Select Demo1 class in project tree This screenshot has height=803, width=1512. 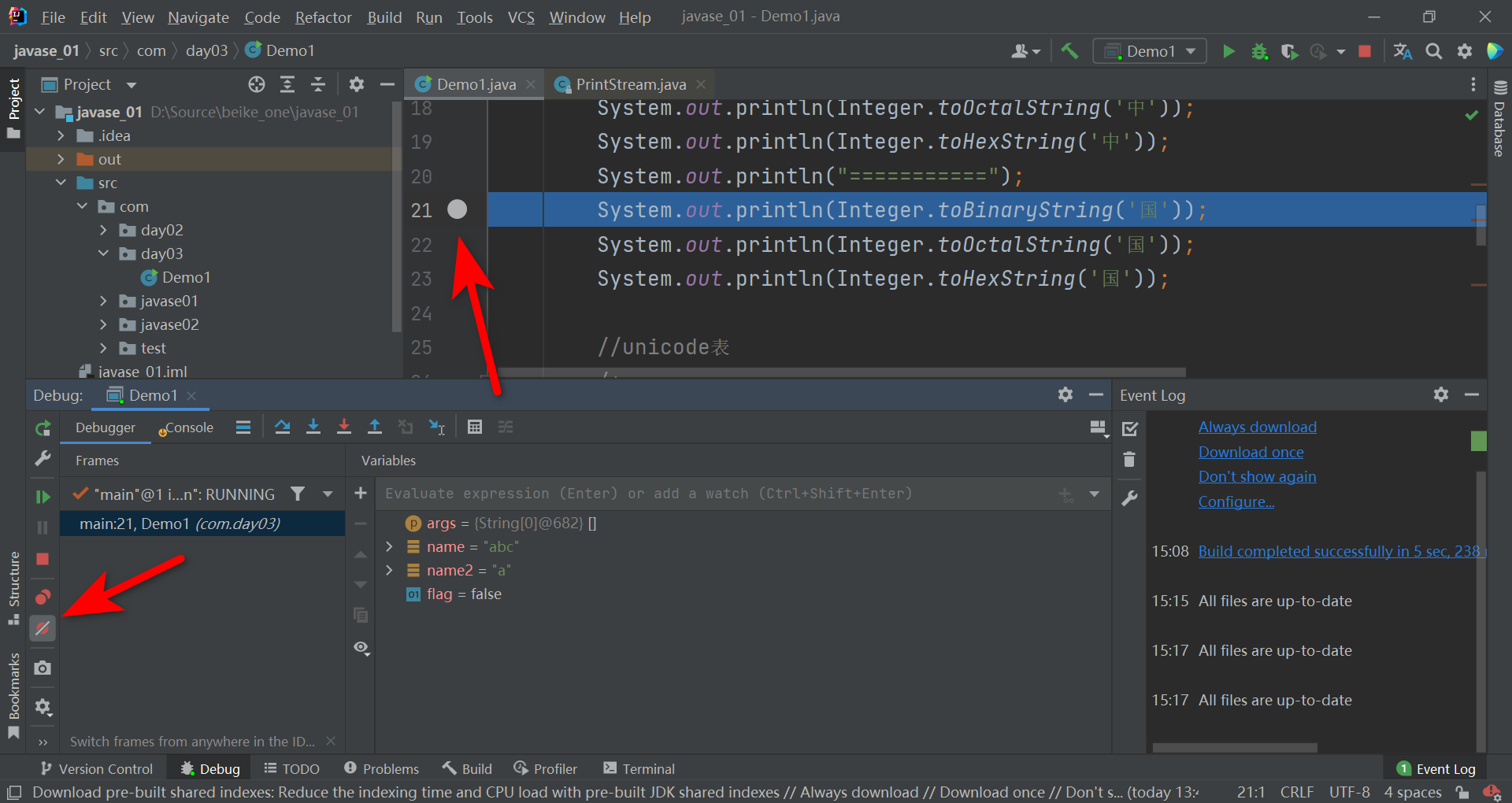[185, 277]
